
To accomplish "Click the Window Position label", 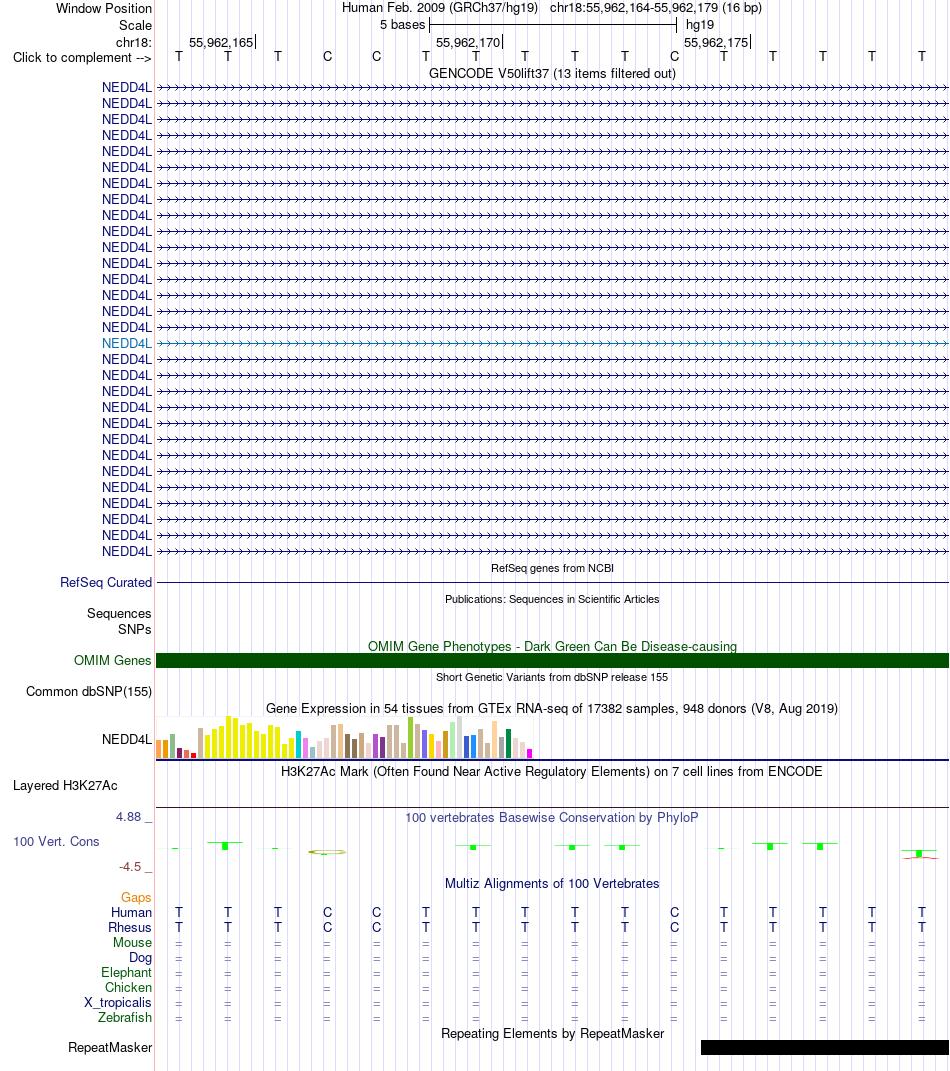I will [x=104, y=9].
